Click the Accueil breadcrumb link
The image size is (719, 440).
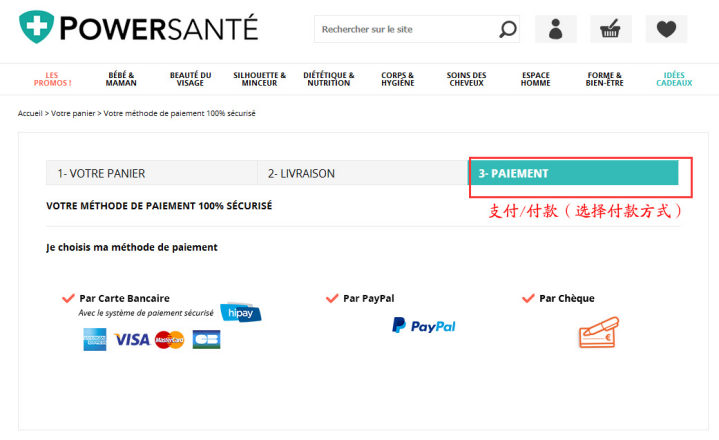[x=30, y=113]
